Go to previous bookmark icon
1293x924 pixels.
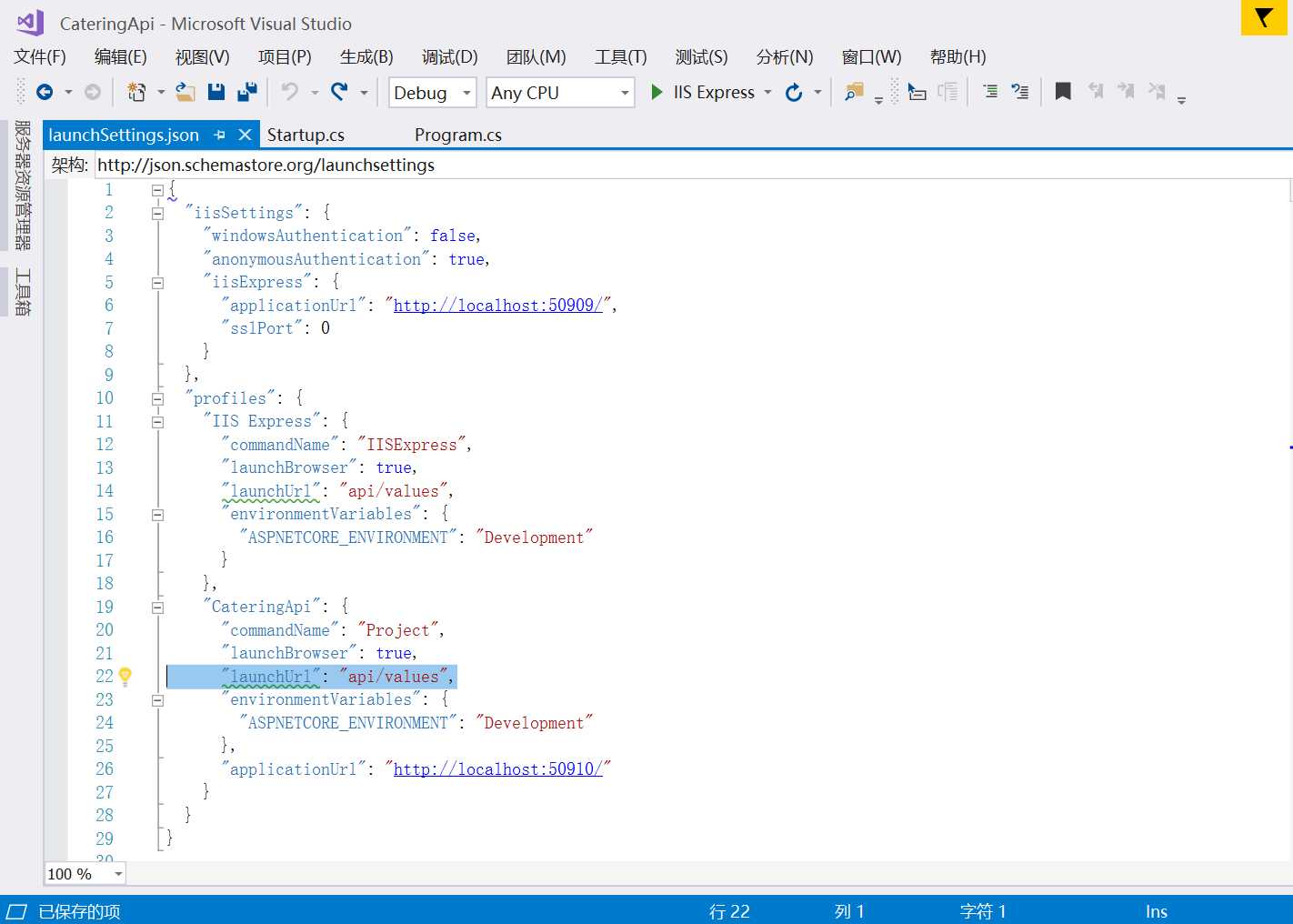1096,91
